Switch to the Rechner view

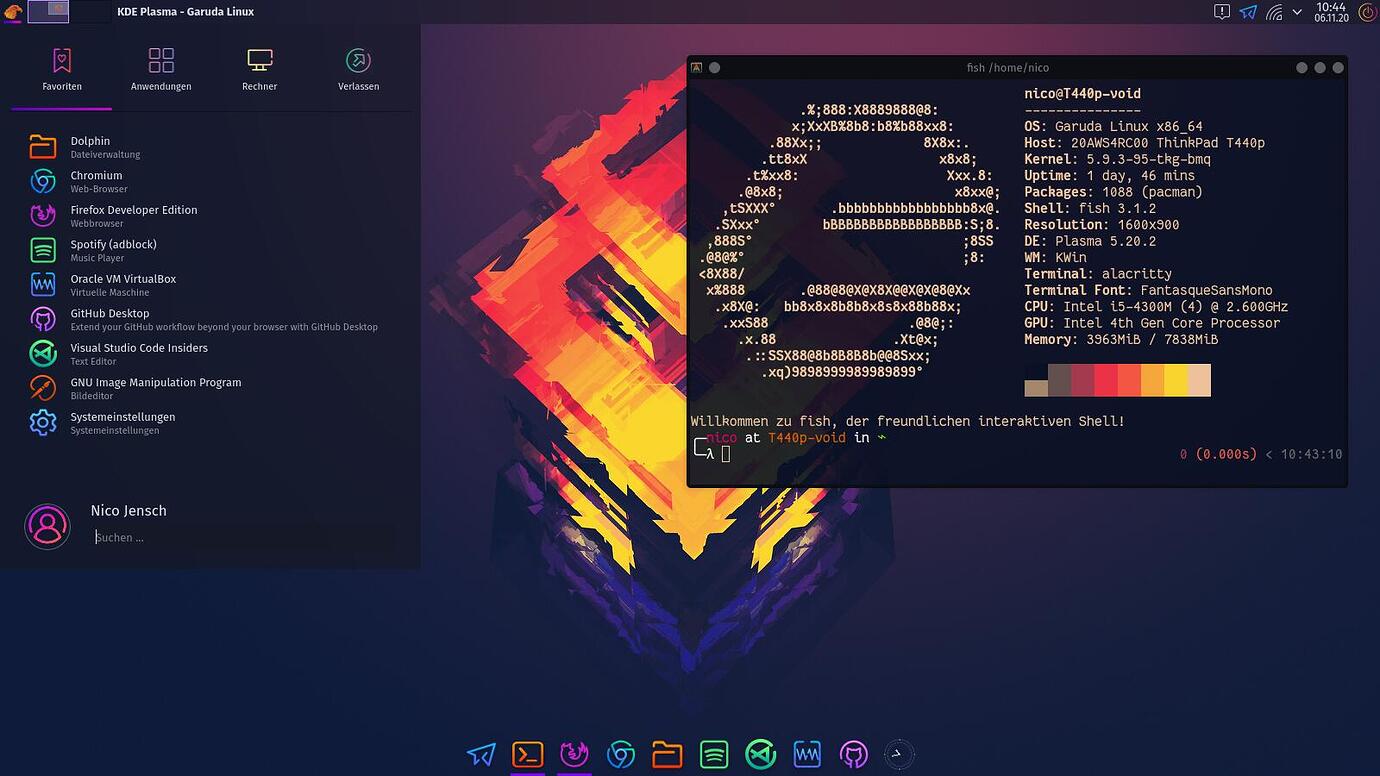tap(259, 68)
